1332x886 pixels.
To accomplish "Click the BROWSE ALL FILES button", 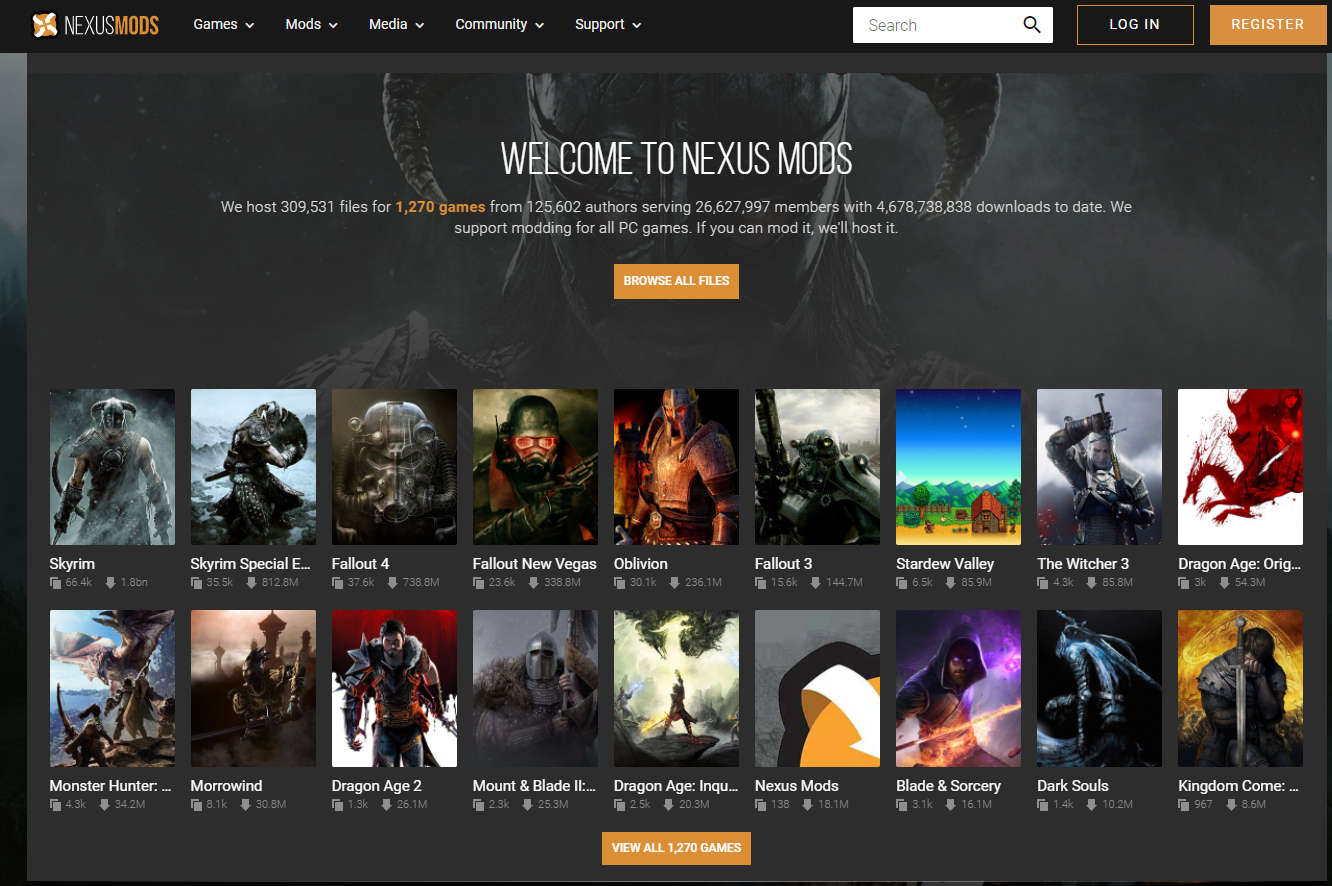I will pyautogui.click(x=676, y=281).
